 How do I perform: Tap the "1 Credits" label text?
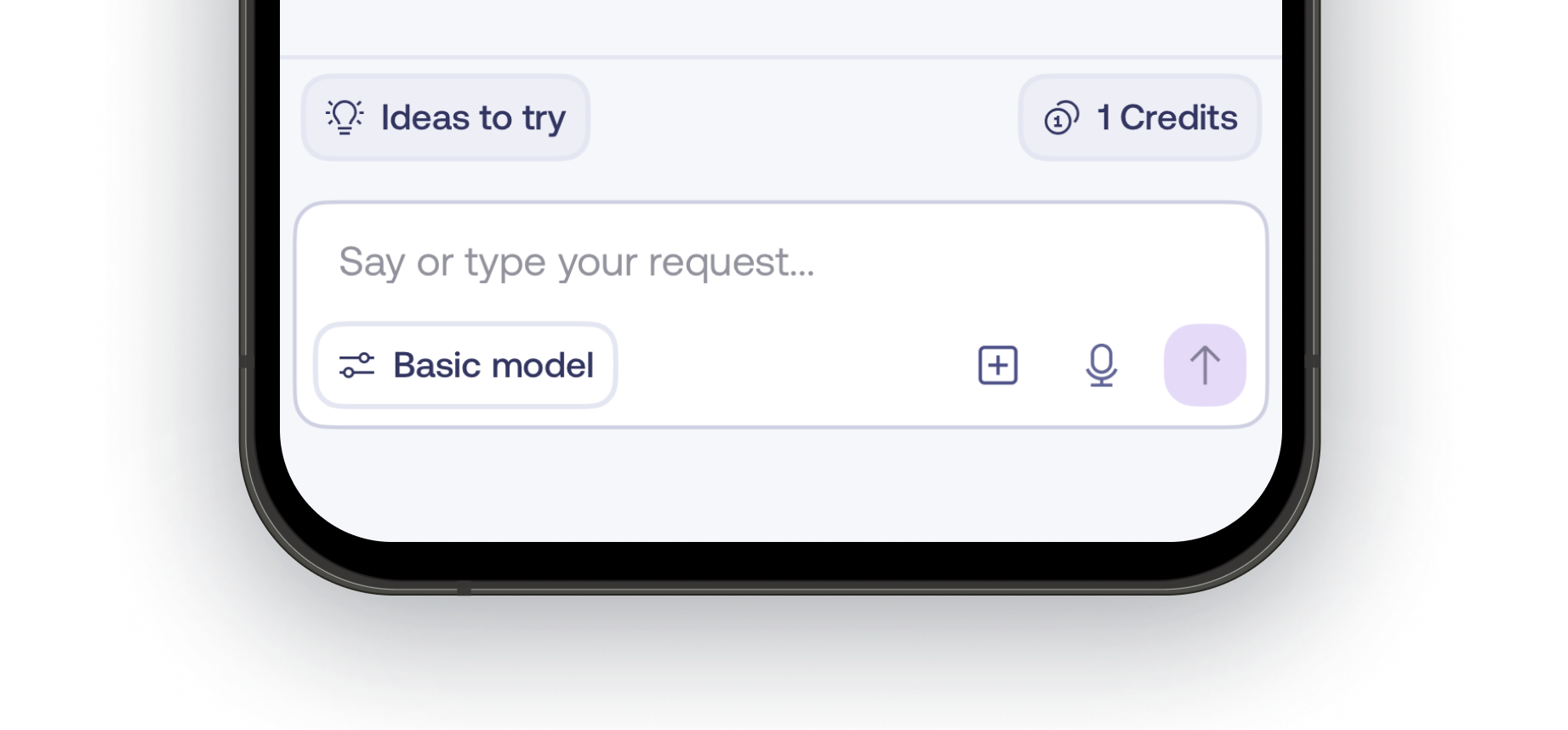1167,118
